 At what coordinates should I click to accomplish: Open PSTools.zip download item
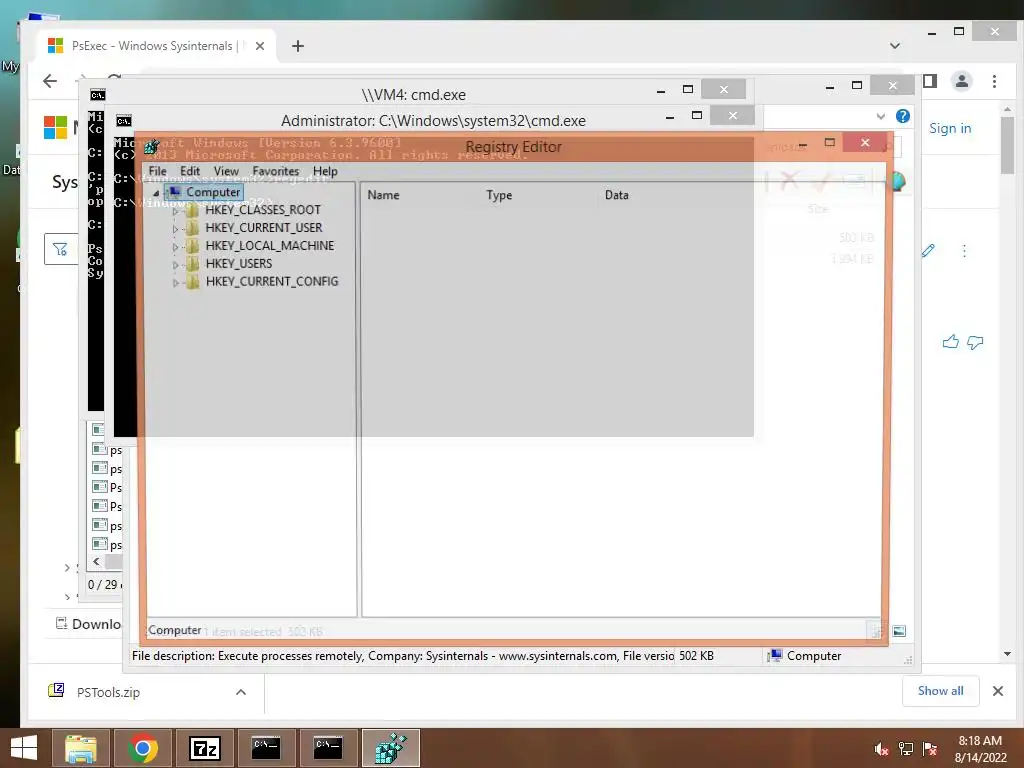pyautogui.click(x=108, y=692)
